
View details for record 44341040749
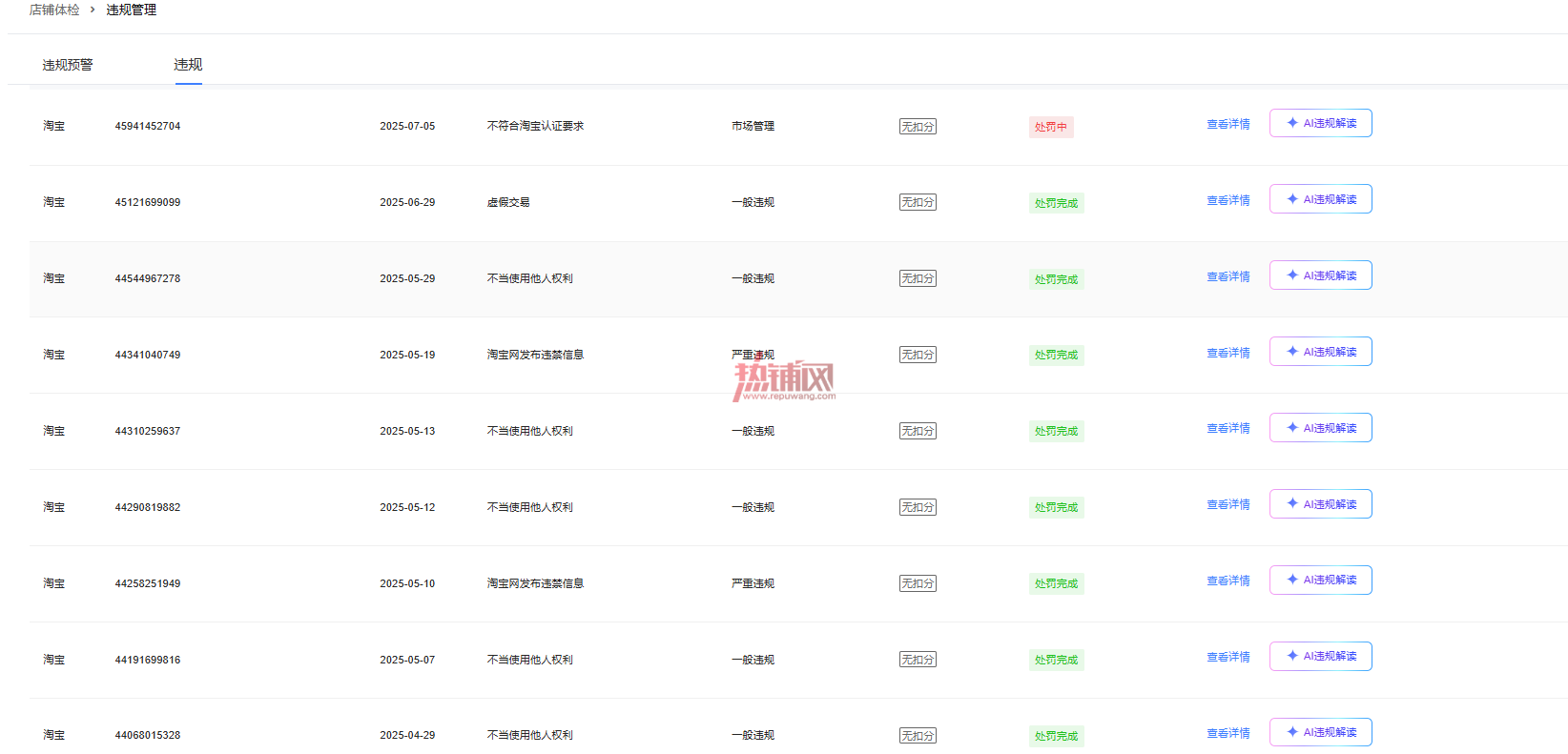1228,353
